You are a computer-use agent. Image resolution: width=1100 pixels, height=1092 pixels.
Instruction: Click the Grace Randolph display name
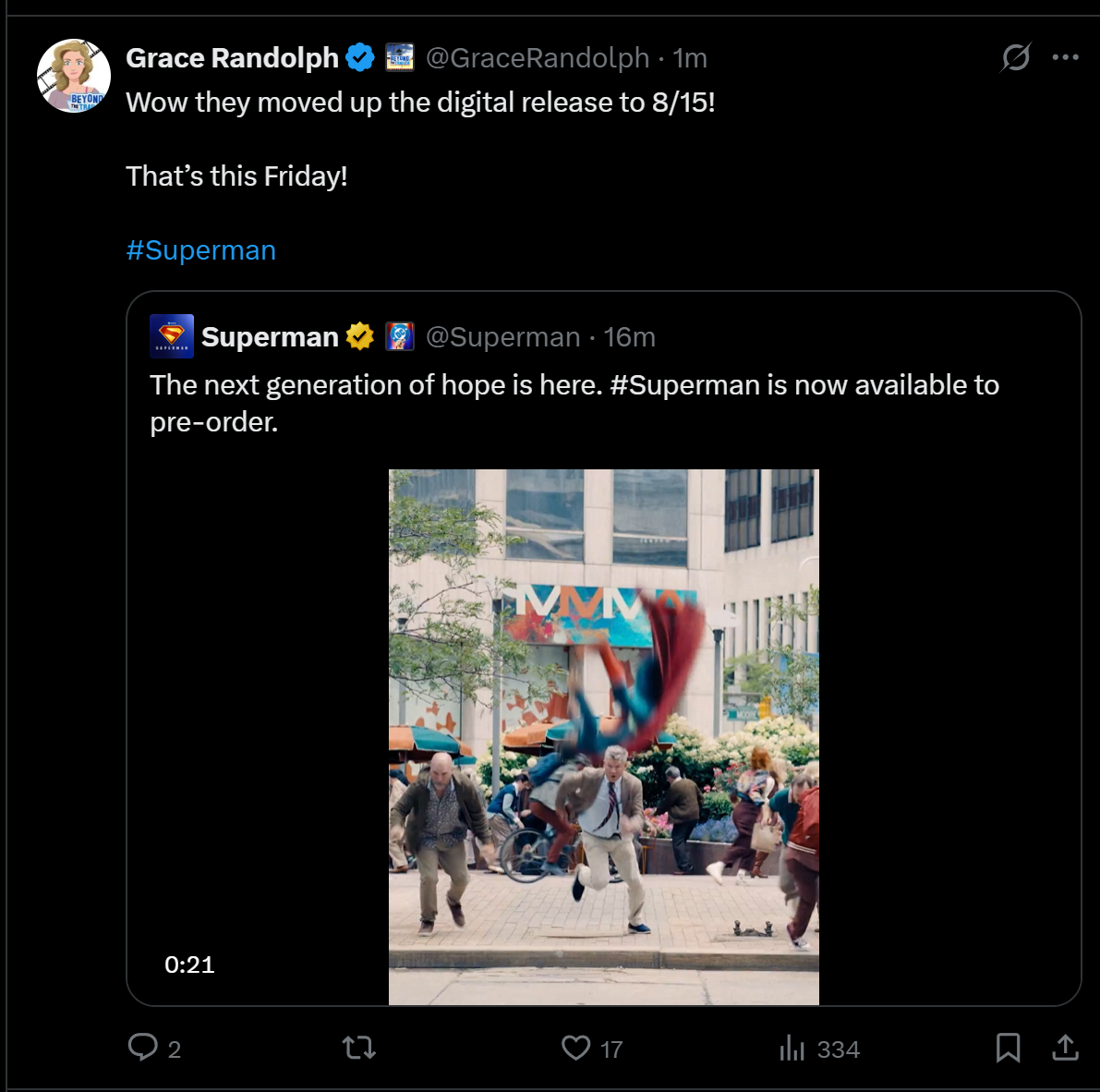click(232, 57)
